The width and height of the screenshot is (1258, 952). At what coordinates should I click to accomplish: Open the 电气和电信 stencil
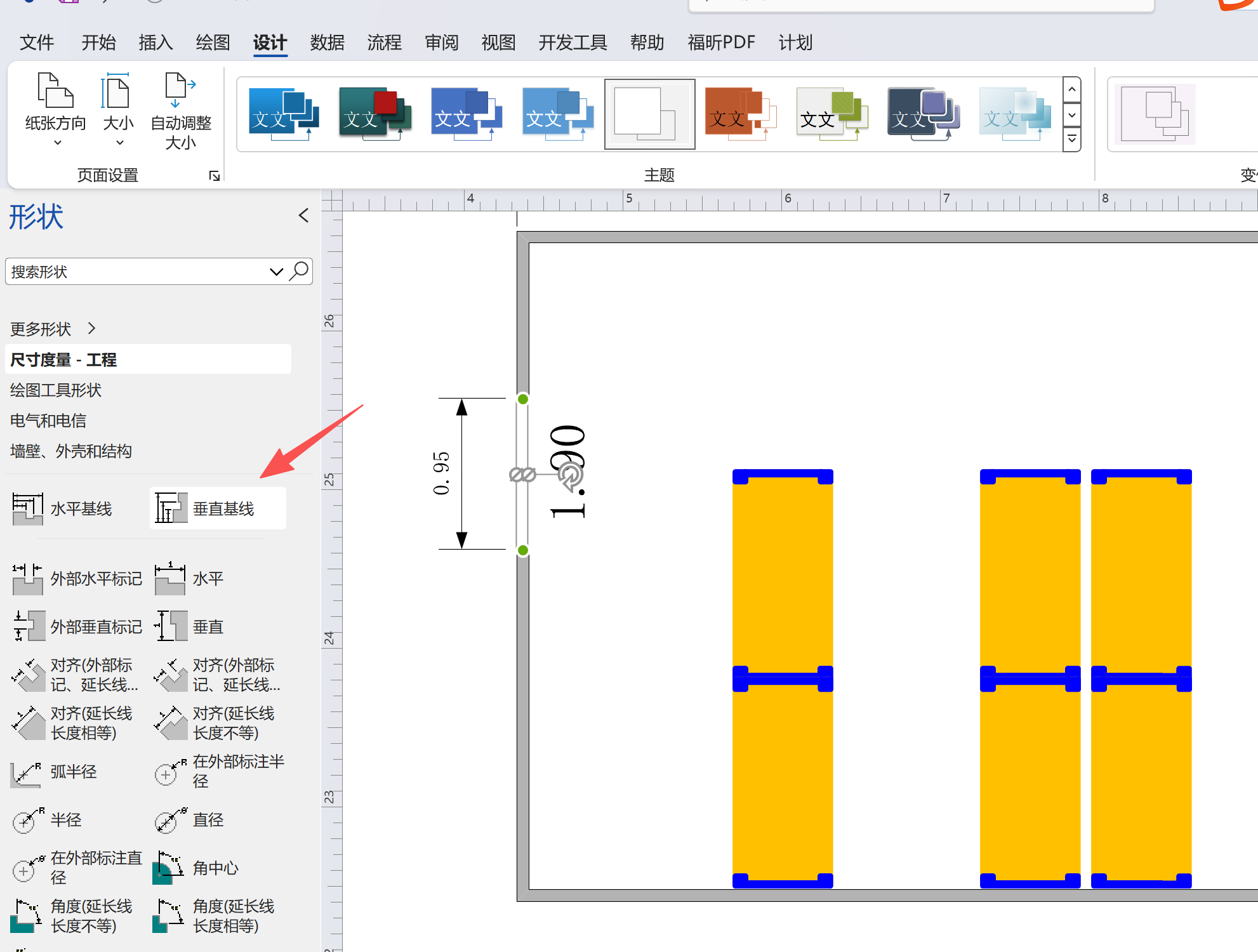tap(48, 420)
